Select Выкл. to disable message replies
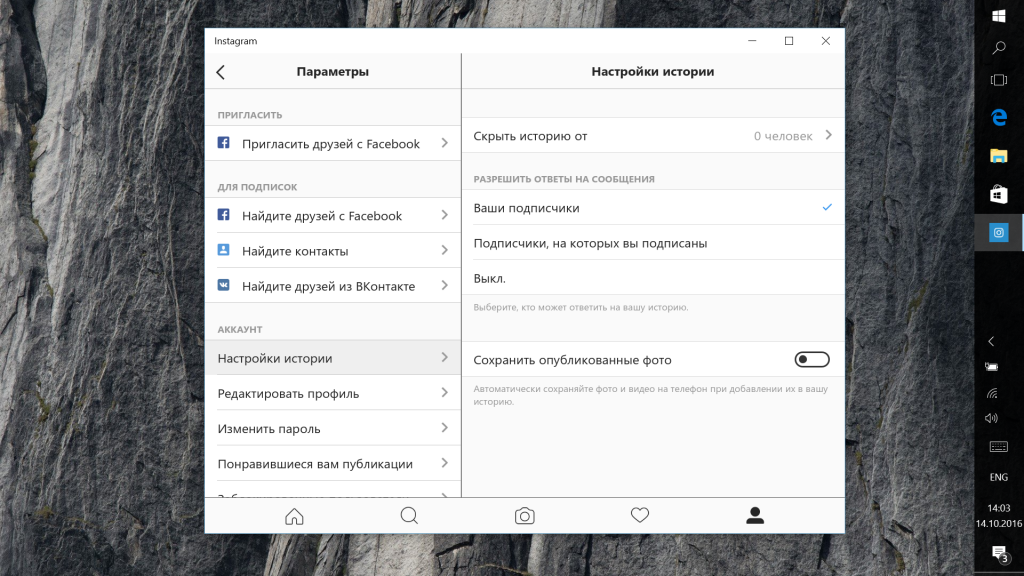The image size is (1024, 576). pos(653,278)
